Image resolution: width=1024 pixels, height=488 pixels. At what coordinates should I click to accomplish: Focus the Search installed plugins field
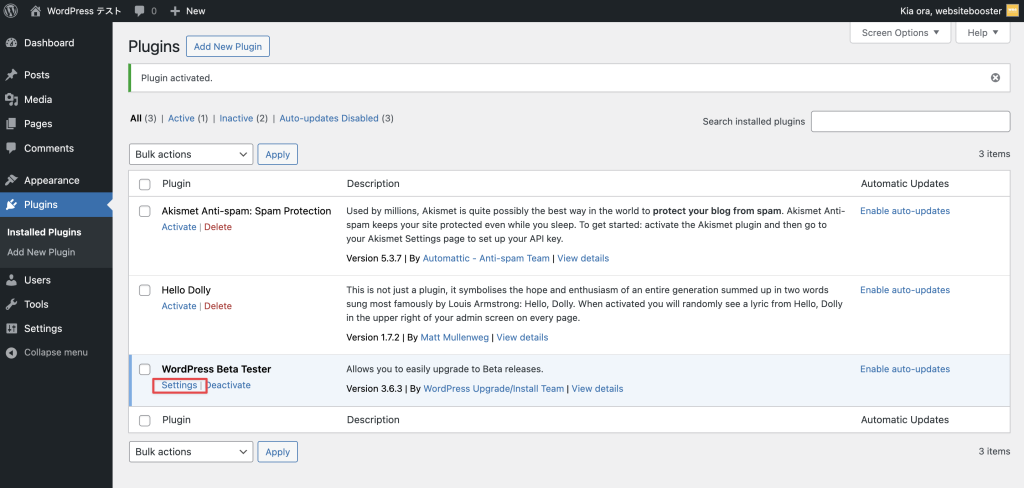(x=910, y=122)
